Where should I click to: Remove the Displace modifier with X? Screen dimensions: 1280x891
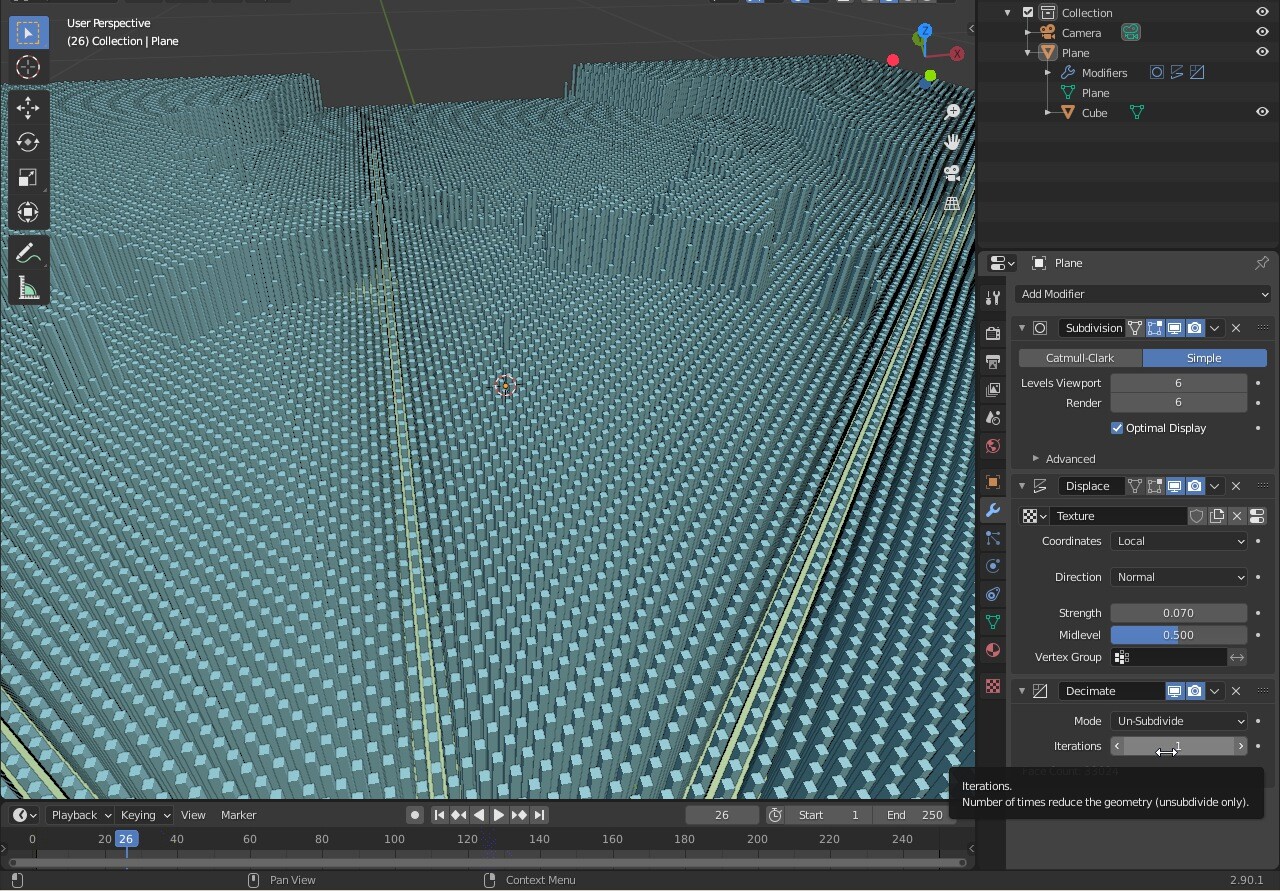tap(1236, 486)
